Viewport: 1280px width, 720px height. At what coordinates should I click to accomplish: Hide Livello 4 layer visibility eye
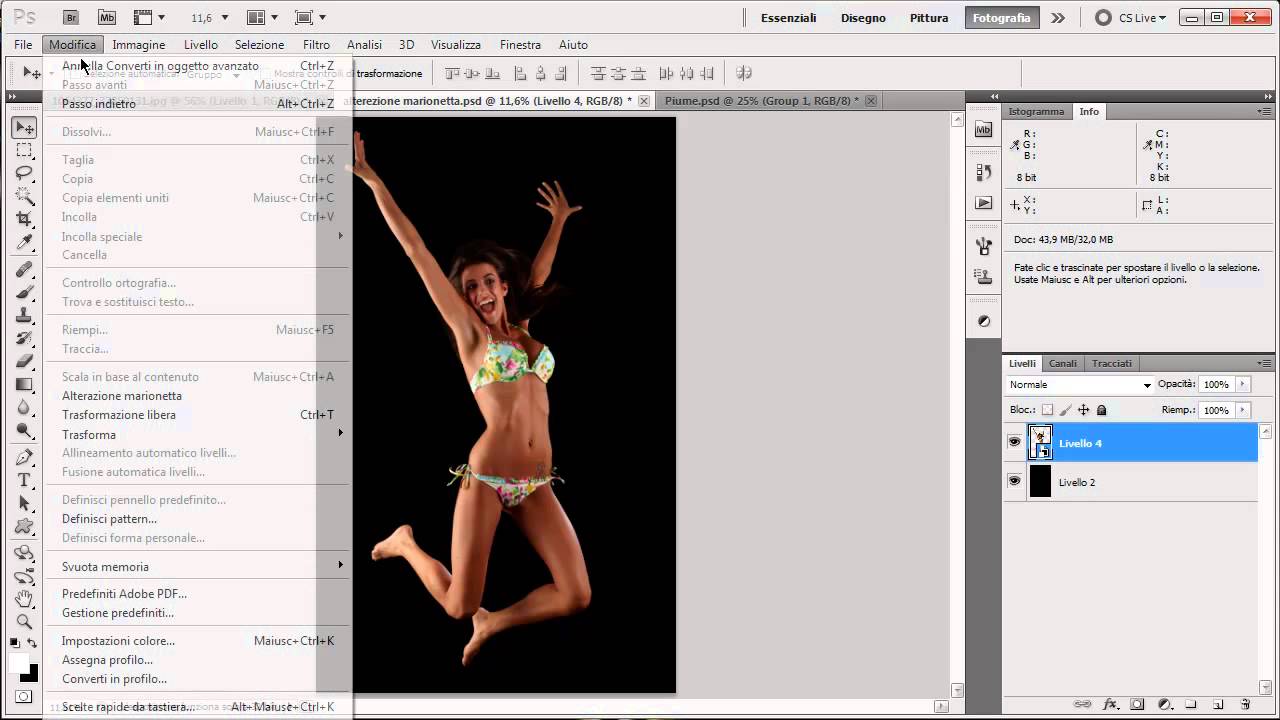1014,442
